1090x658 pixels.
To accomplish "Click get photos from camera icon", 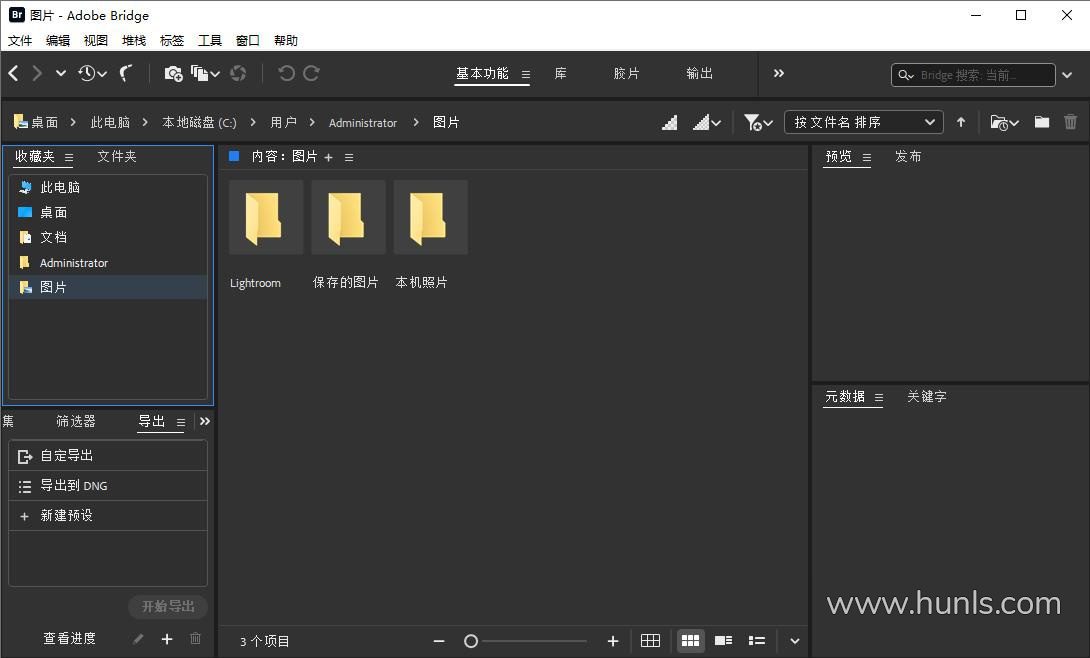I will point(173,73).
